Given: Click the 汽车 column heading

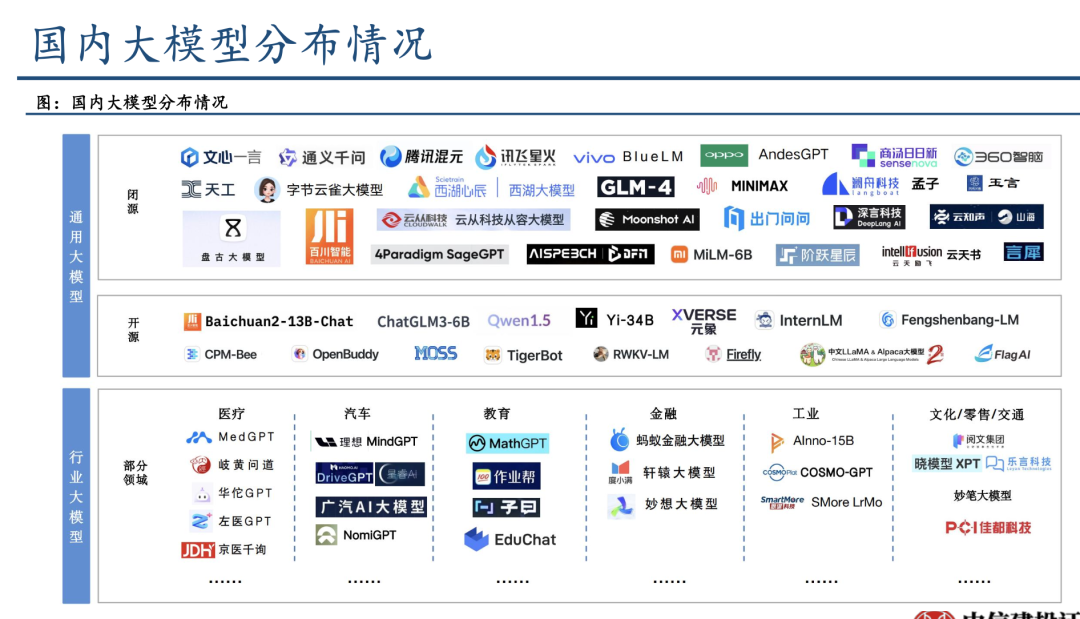Looking at the screenshot, I should click(x=357, y=413).
